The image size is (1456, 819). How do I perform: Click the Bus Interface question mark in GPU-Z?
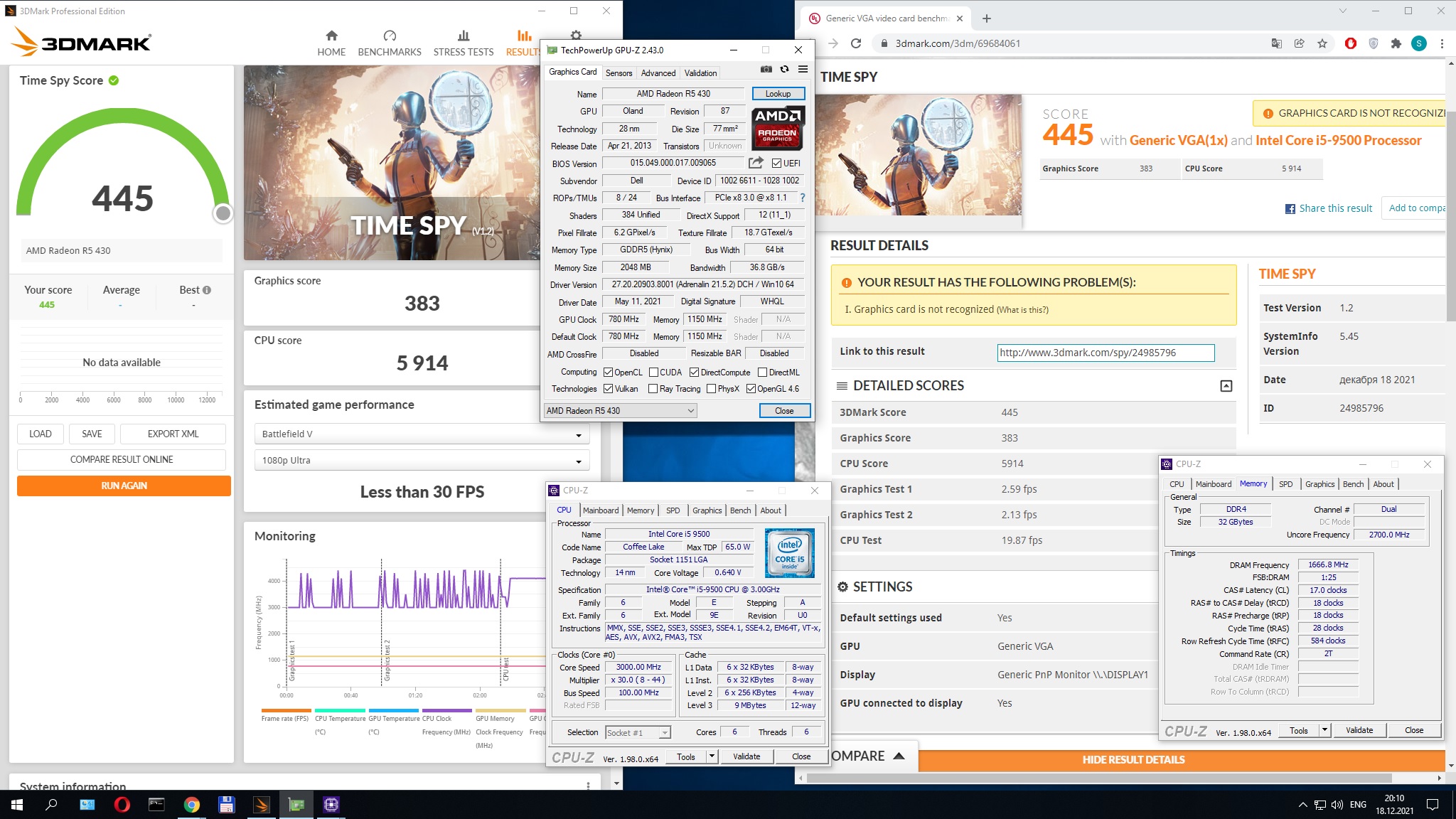803,198
